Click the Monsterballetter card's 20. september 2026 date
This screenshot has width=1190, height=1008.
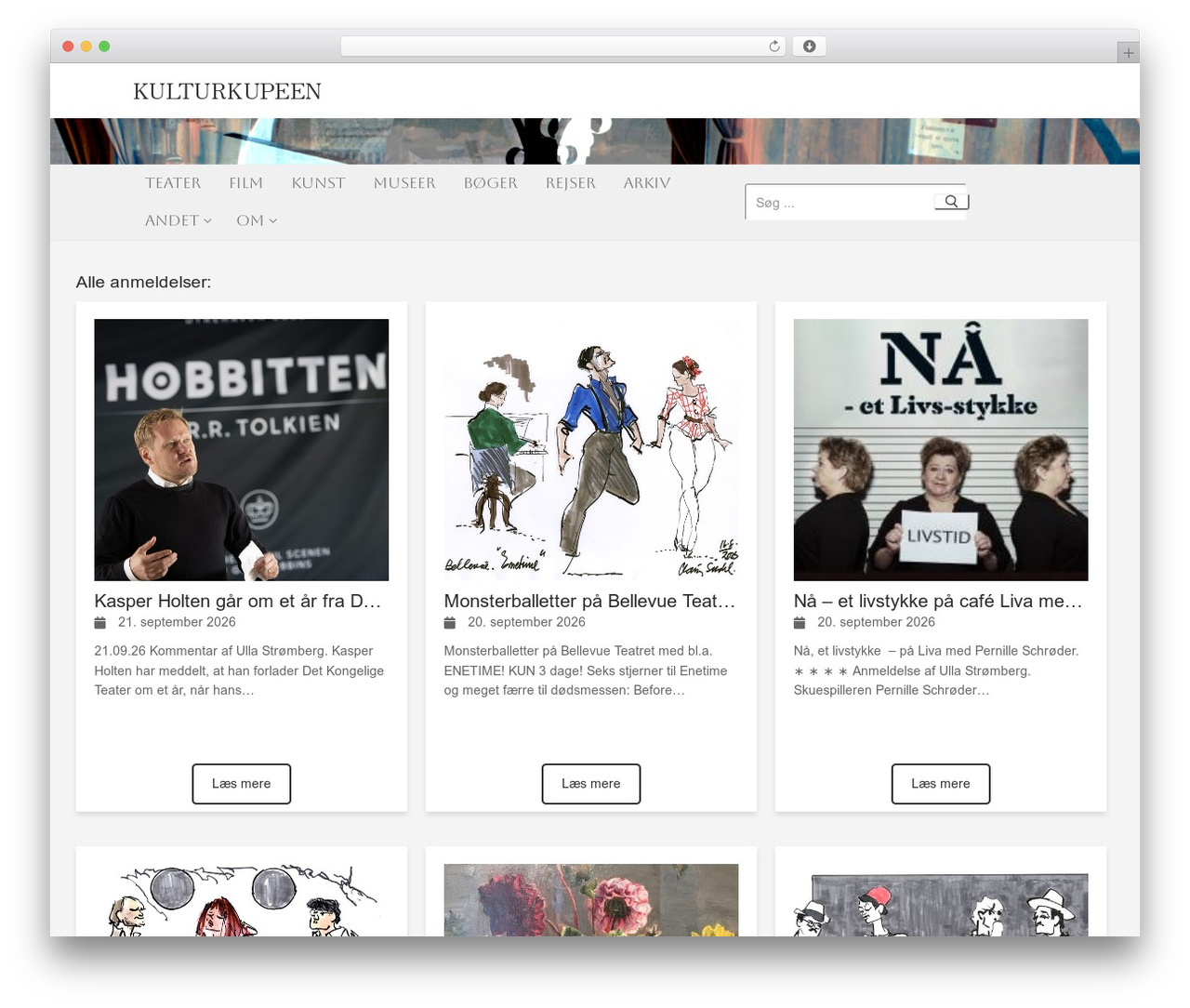click(526, 622)
